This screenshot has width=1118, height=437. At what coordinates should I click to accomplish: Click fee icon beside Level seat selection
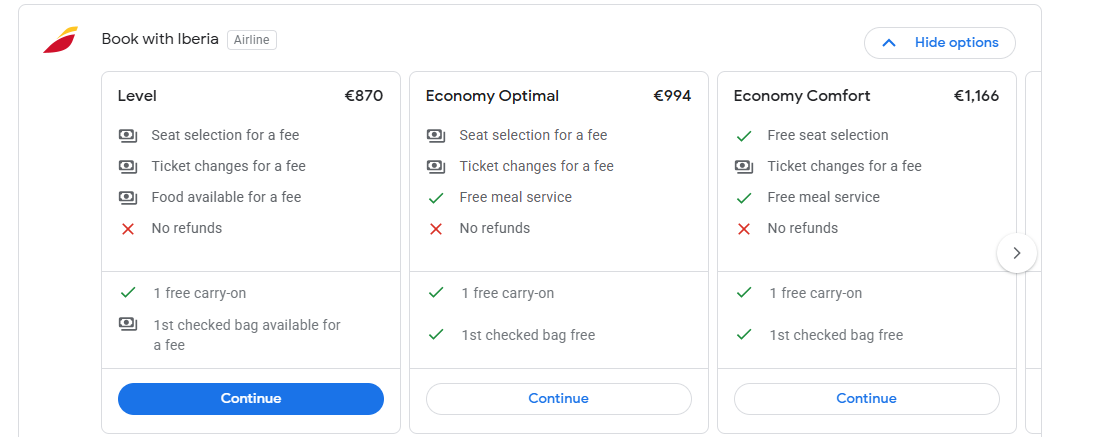click(x=128, y=135)
